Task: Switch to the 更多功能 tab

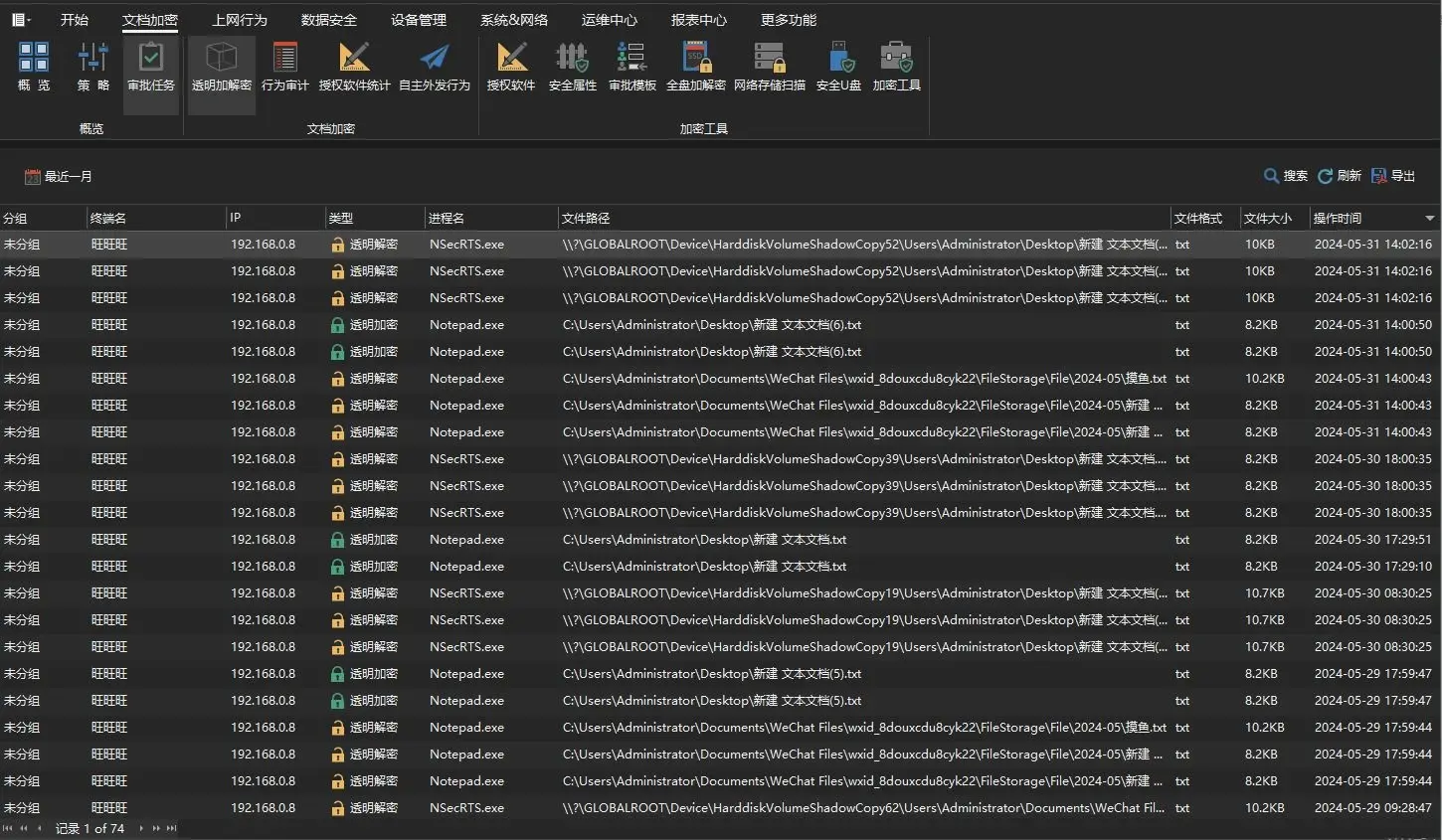Action: (x=789, y=20)
